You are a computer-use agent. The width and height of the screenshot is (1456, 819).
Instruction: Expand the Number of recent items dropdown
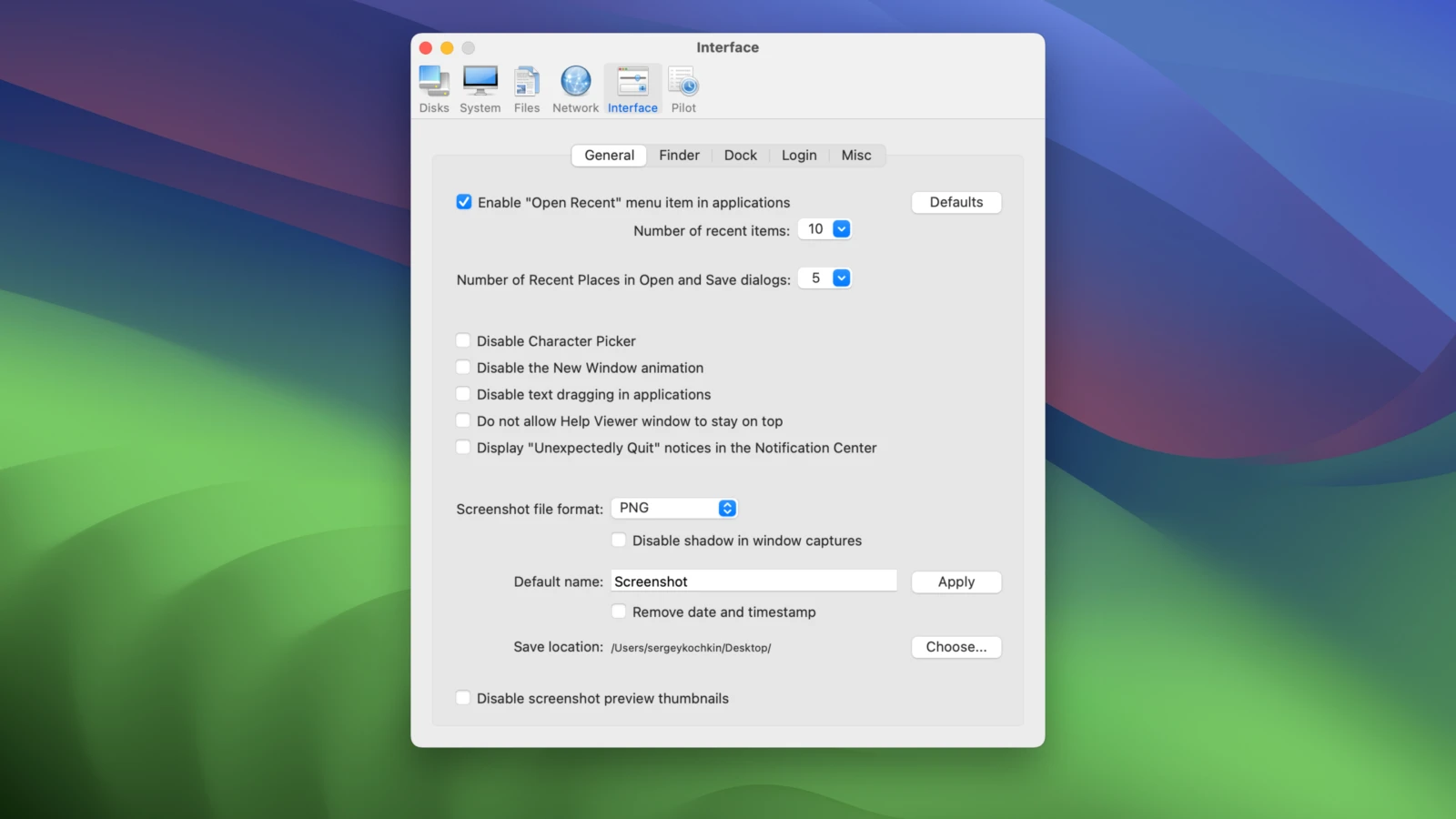842,229
